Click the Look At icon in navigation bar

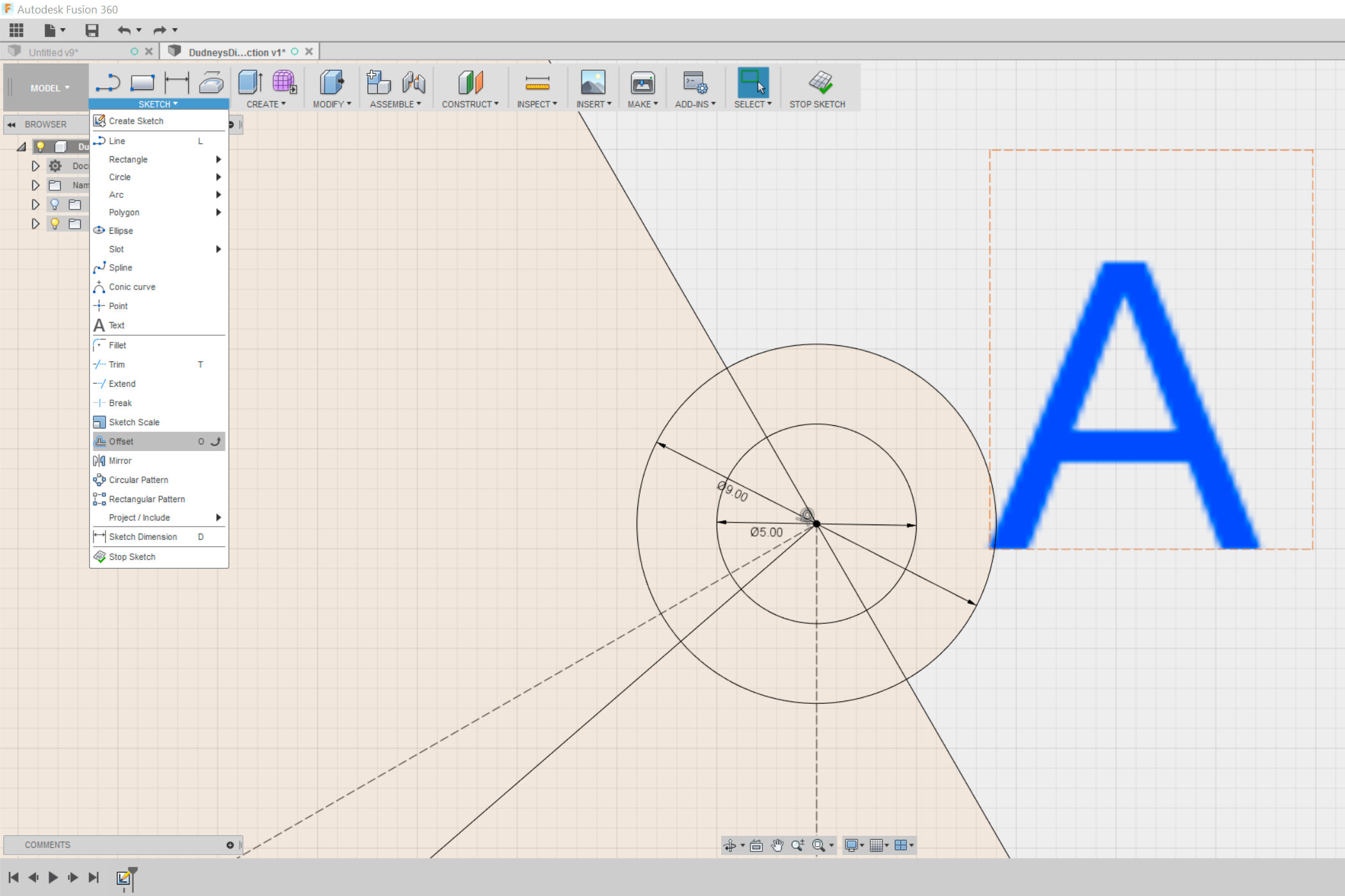tap(756, 845)
